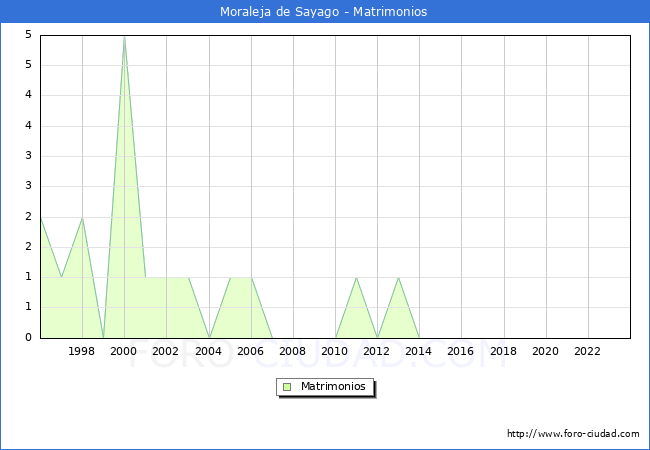Click the 2002 x-axis year label
Viewport: 650px width, 450px height.
166,351
